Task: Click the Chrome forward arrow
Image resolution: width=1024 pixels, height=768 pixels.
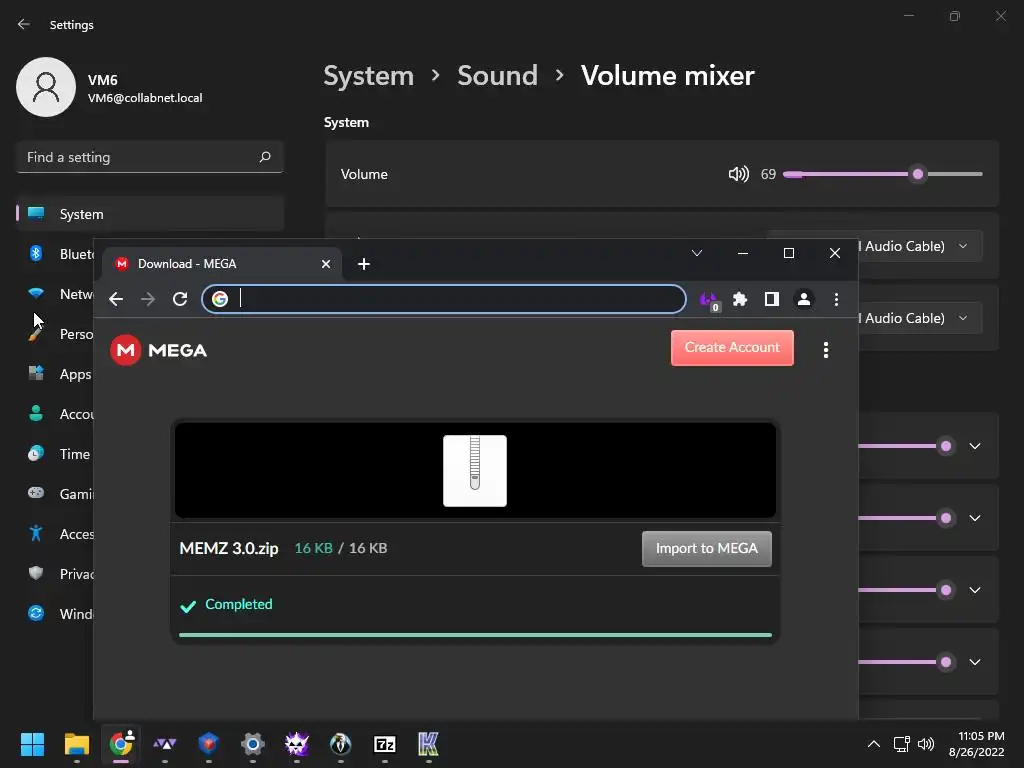Action: pos(148,299)
